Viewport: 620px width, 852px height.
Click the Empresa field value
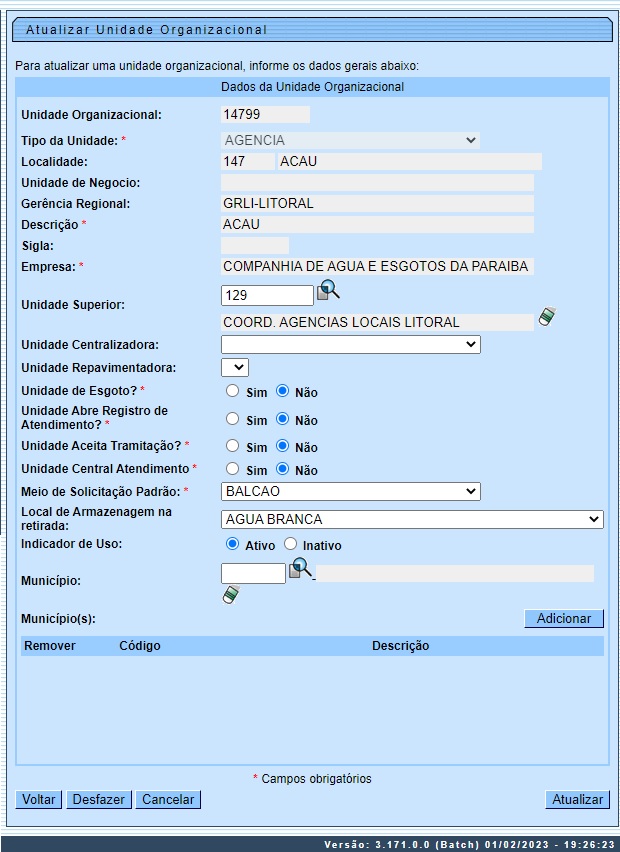click(377, 266)
